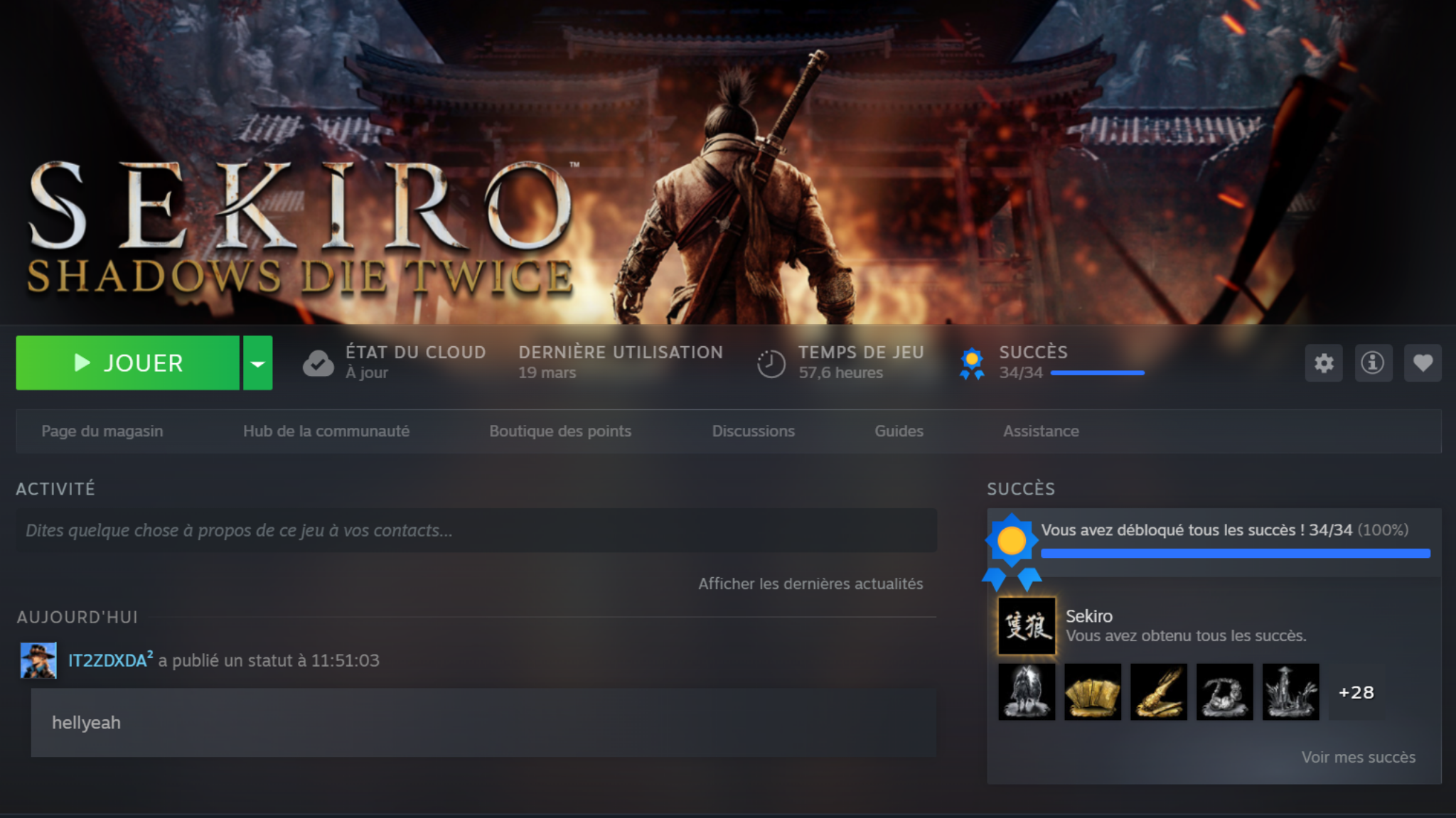Open the Sekiro kanji achievement icon
Image resolution: width=1456 pixels, height=818 pixels.
[1027, 625]
